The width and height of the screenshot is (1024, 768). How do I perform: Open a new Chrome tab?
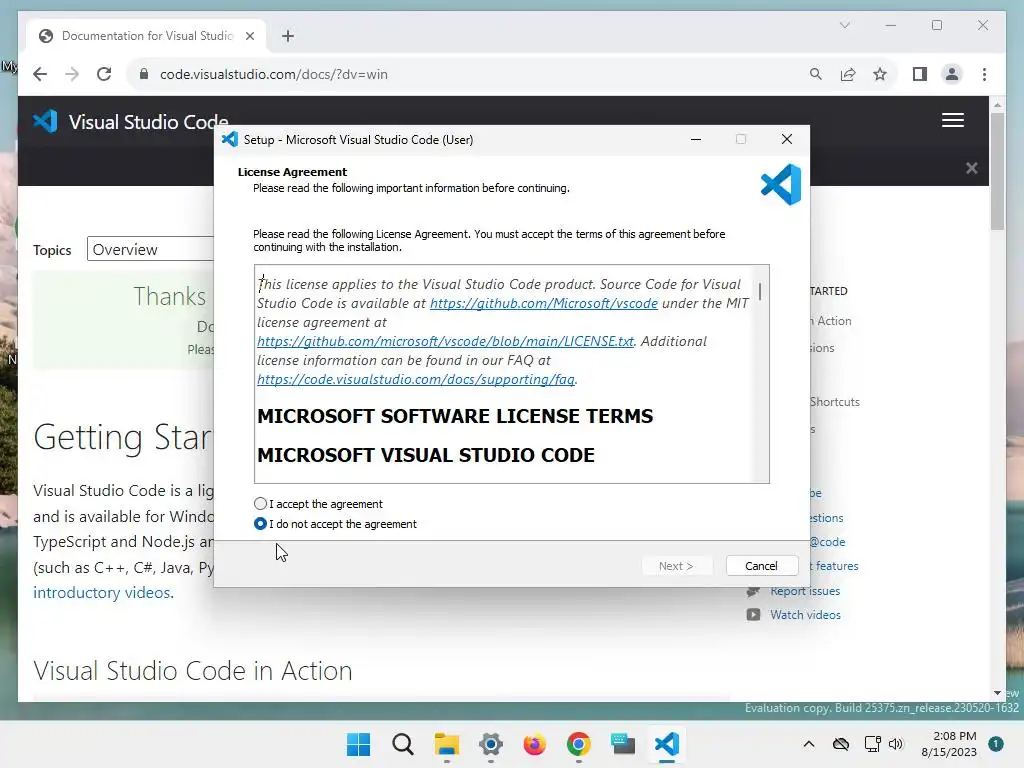point(288,36)
